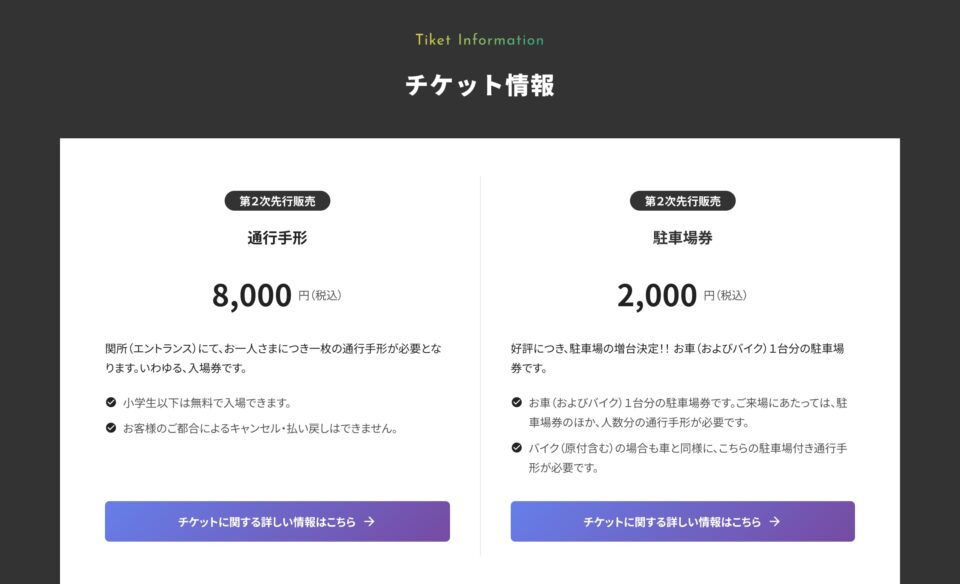Select the 第2次先行販売 badge above 駐車場券

tap(684, 200)
